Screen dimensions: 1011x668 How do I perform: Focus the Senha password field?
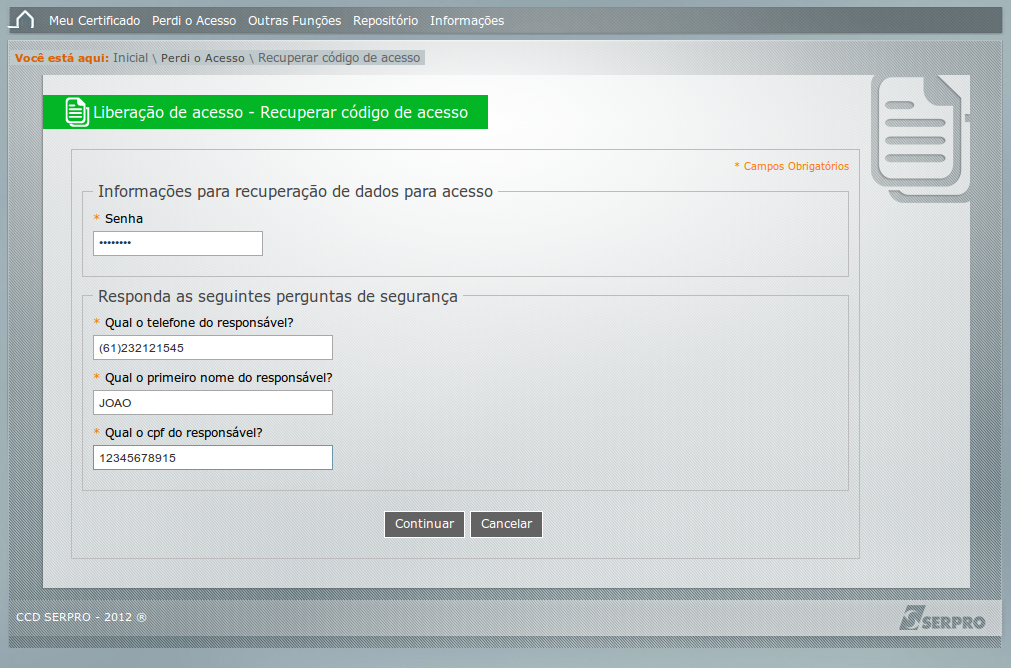coord(178,243)
